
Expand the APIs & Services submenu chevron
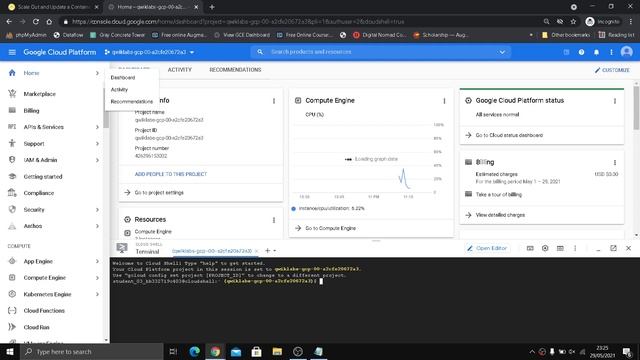pyautogui.click(x=97, y=127)
